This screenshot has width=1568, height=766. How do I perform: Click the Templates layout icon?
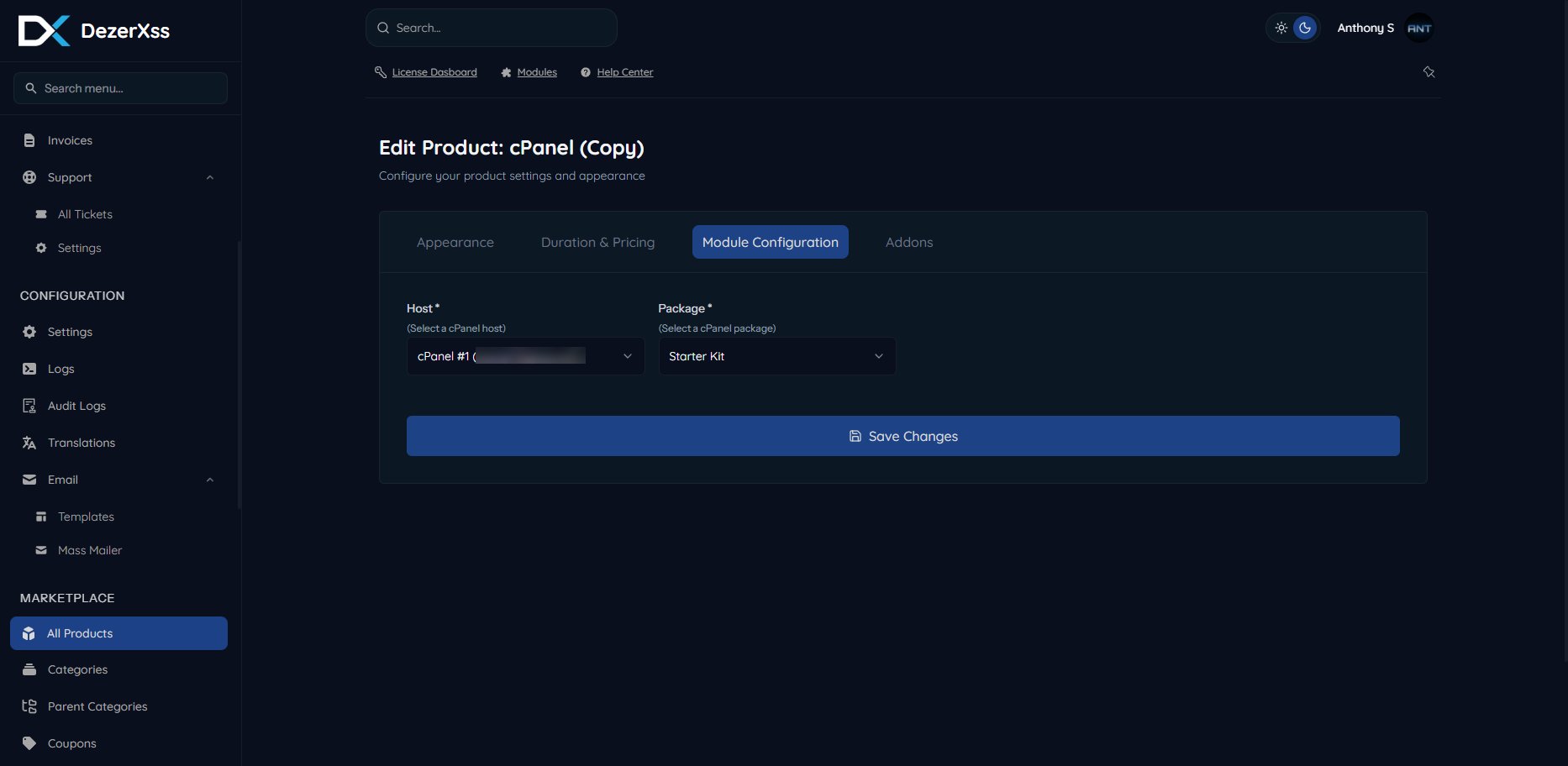(x=41, y=517)
